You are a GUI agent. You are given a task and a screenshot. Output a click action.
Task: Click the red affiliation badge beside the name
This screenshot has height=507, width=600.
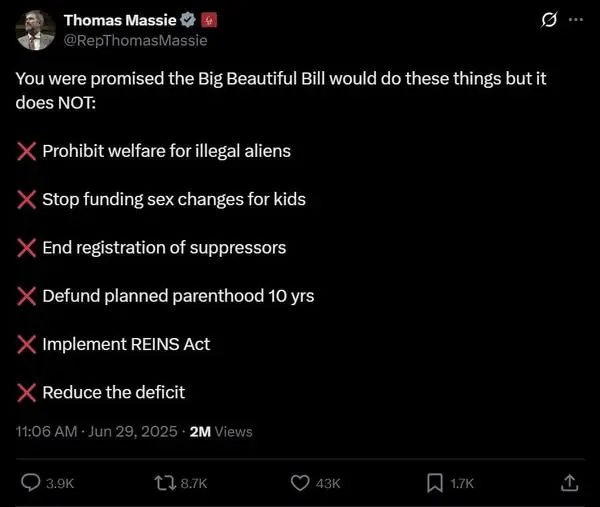[x=209, y=20]
